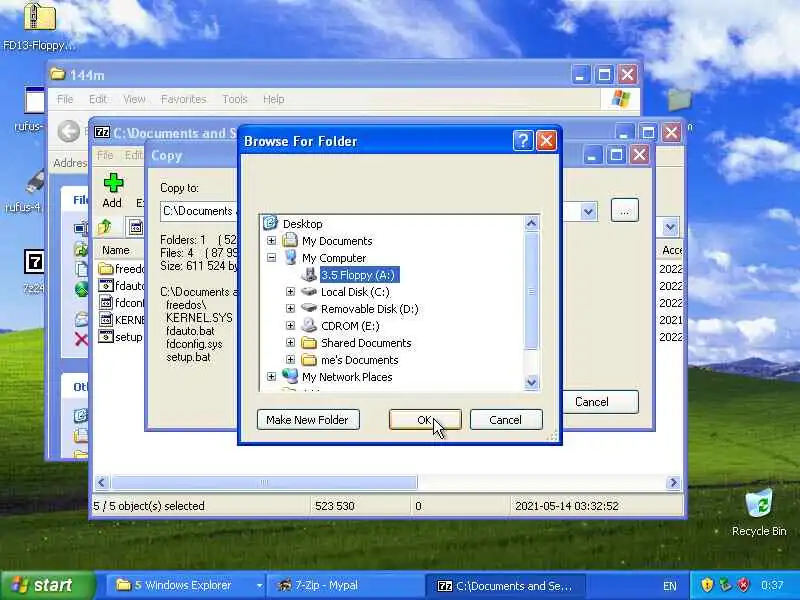Image resolution: width=800 pixels, height=600 pixels.
Task: Open View menu in 144m Explorer window
Action: pyautogui.click(x=135, y=99)
